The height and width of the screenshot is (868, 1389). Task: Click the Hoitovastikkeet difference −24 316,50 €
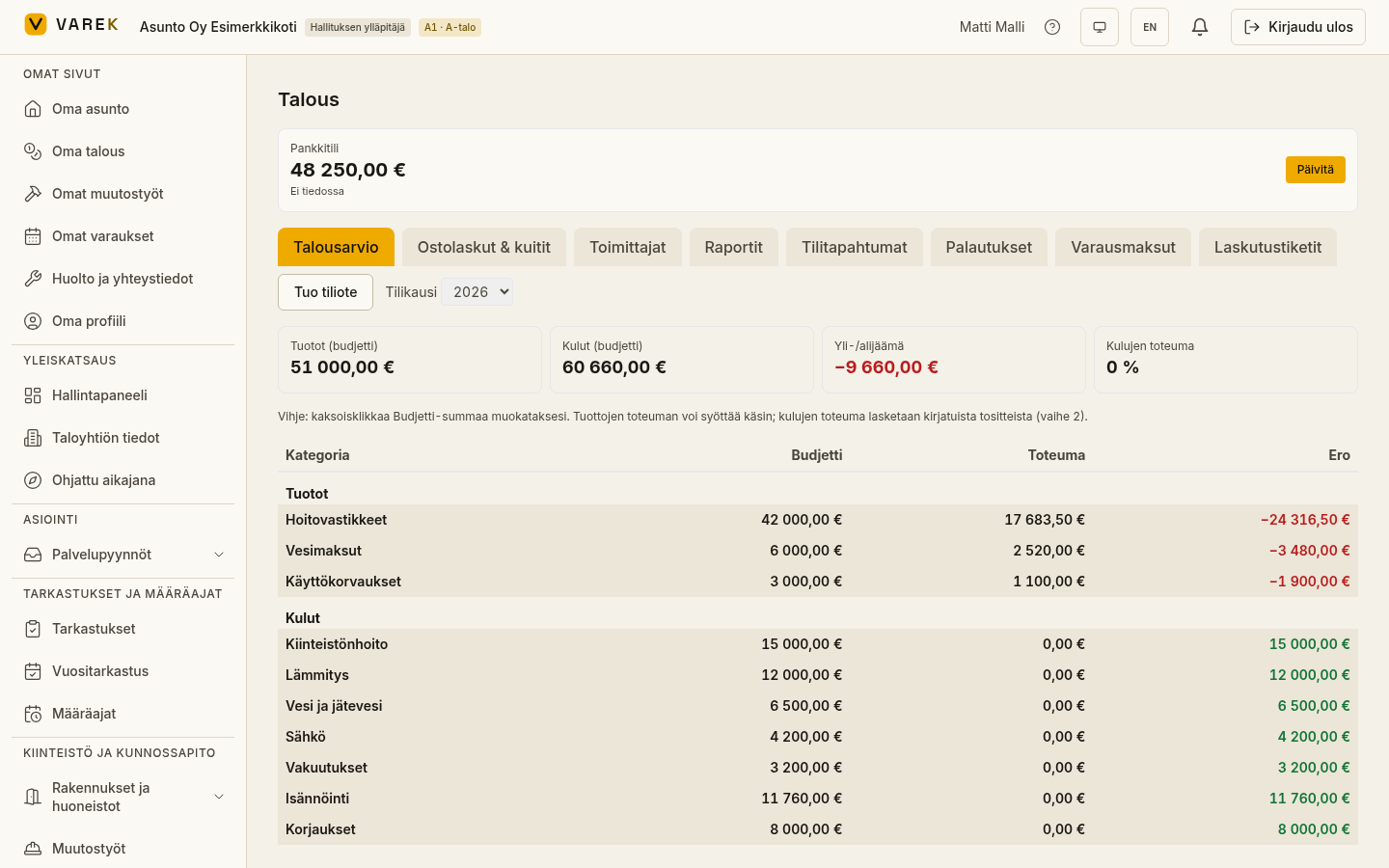(x=1305, y=520)
